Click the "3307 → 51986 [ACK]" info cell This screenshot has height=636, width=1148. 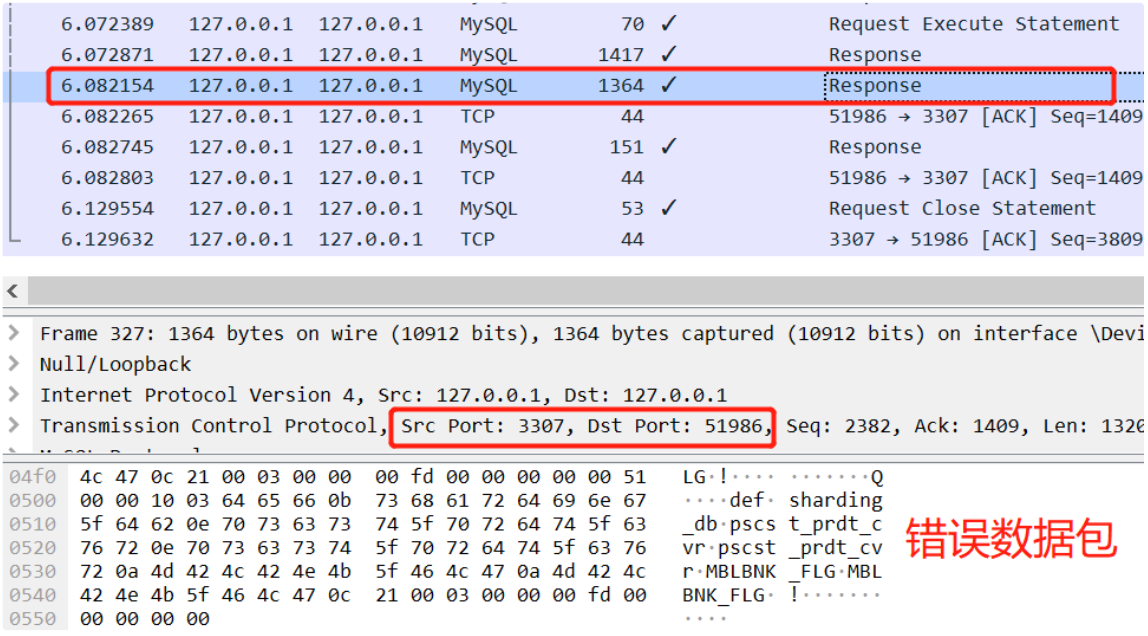pos(985,239)
